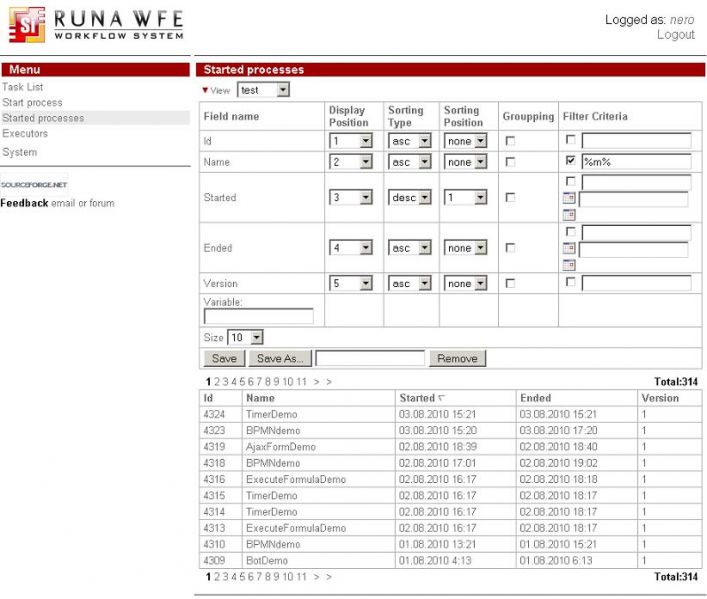Open calendar icon beside Started row's second filter field
707x599 pixels.
tap(569, 199)
